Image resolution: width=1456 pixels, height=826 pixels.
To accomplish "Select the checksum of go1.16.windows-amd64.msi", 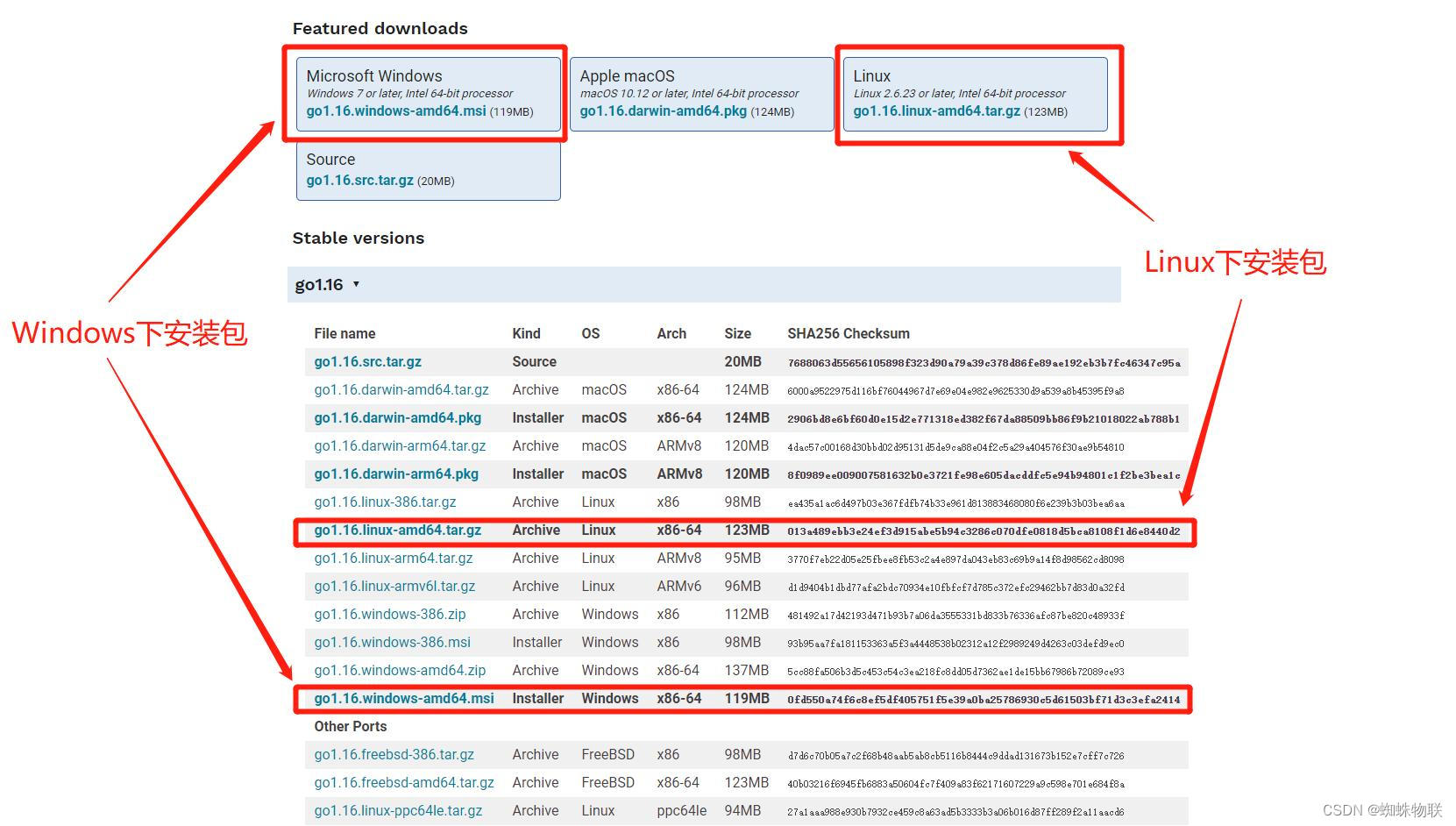I will click(984, 699).
